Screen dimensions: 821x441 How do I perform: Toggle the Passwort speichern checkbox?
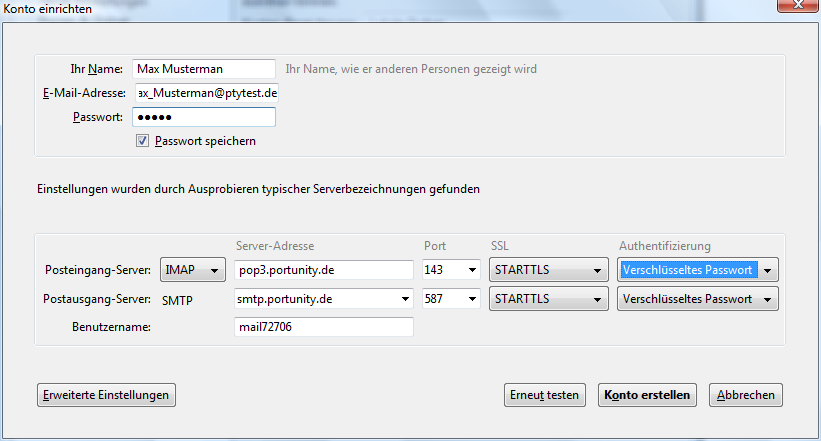point(143,141)
